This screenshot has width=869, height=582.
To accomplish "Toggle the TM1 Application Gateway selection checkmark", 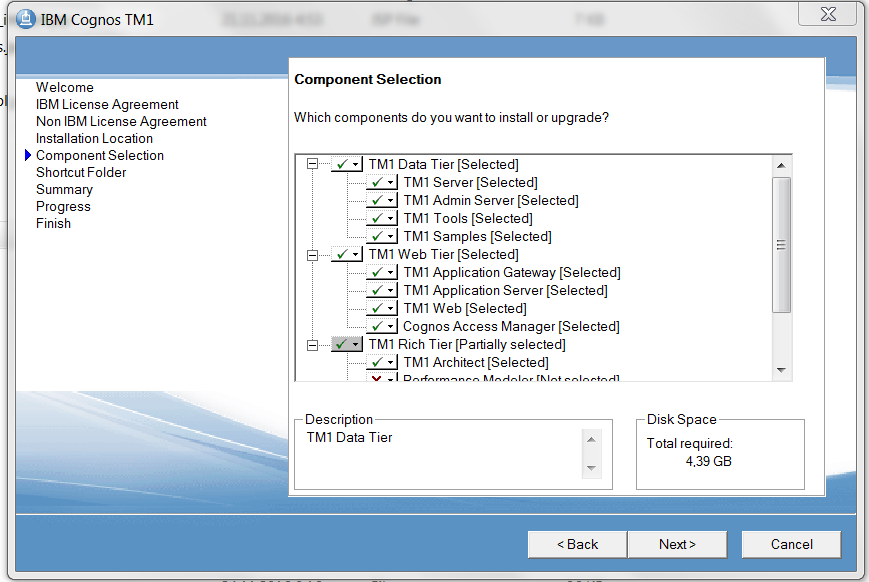I will [382, 272].
